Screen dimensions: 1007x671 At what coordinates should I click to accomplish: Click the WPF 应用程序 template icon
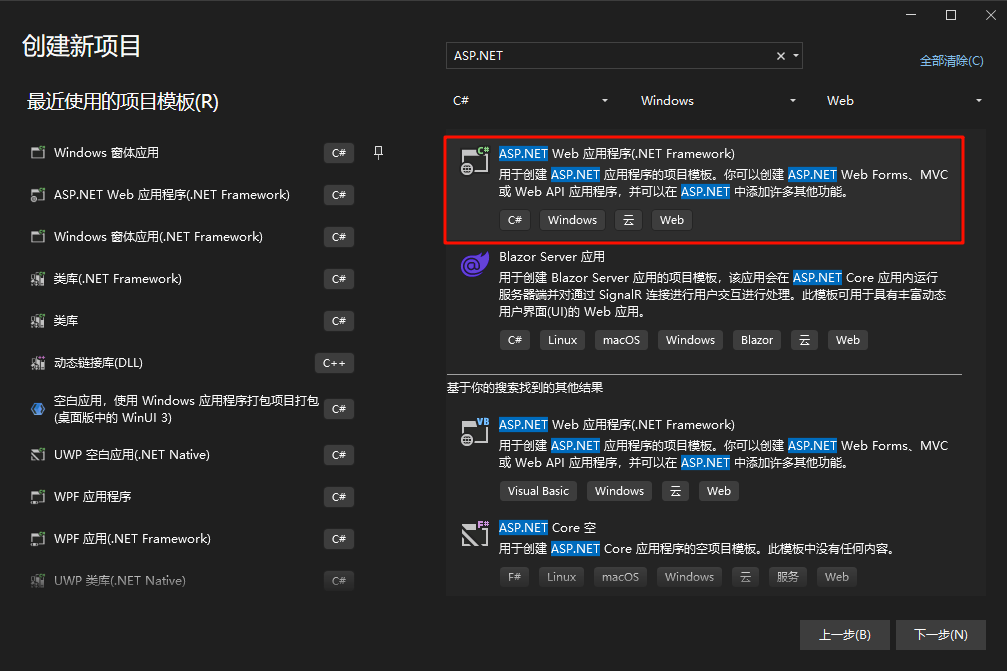point(38,497)
